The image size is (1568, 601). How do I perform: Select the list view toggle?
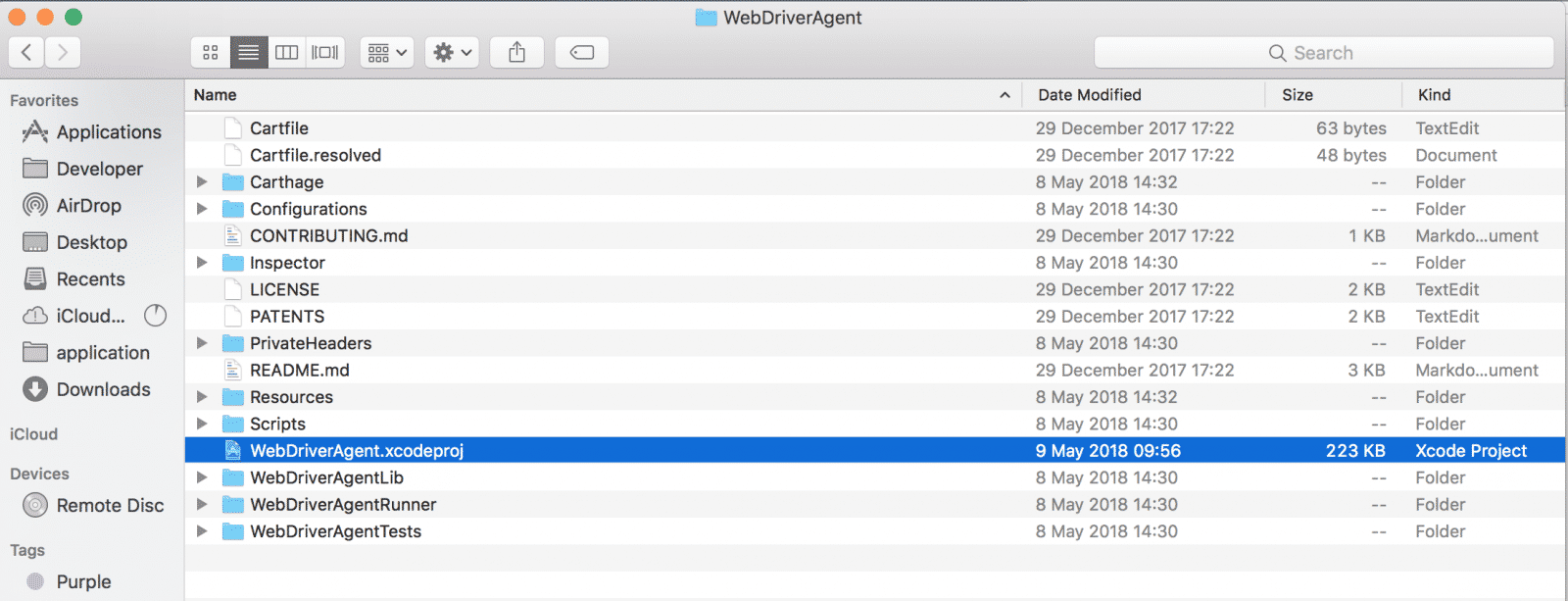click(x=249, y=53)
